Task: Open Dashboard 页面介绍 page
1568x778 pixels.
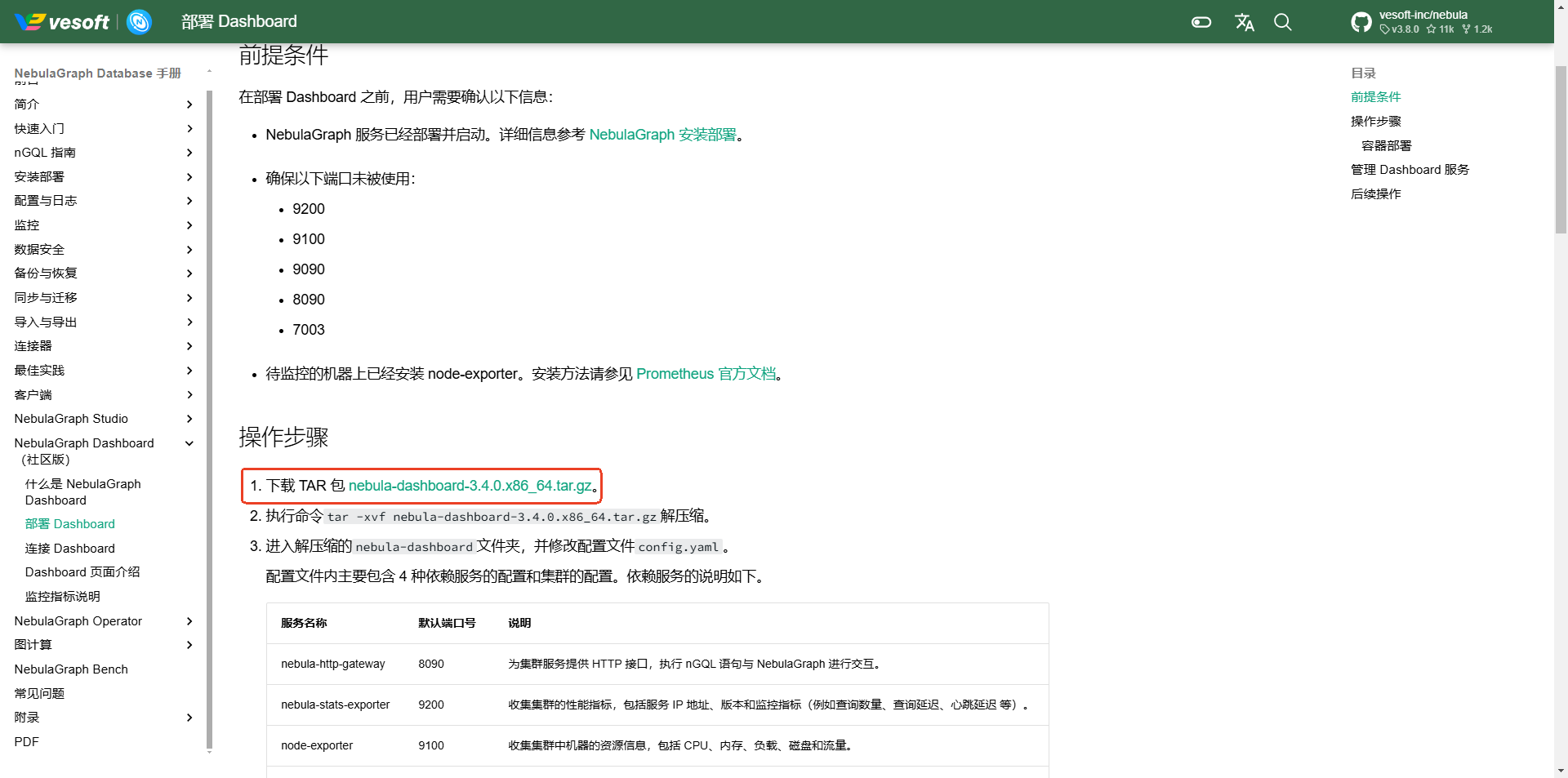Action: point(82,572)
